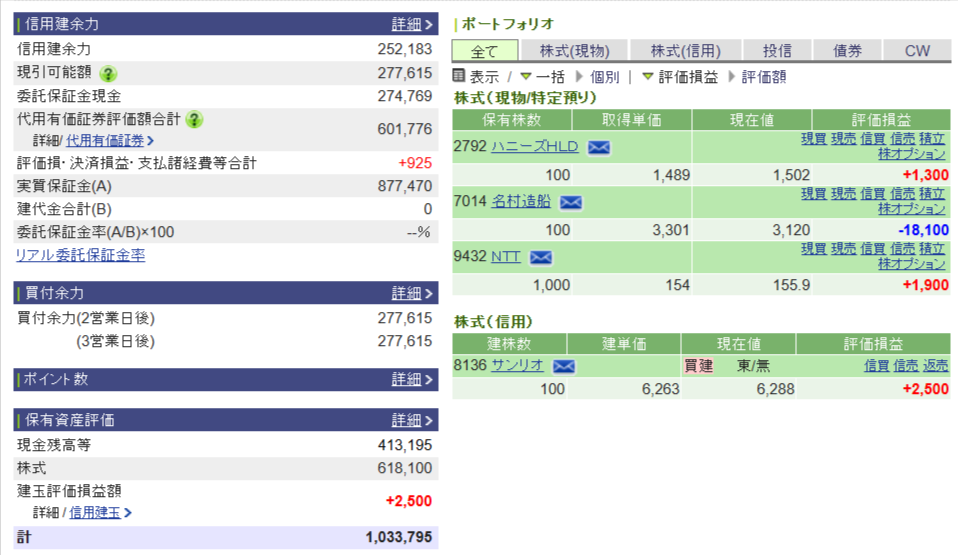Open the 信用建玉 details link
Image resolution: width=958 pixels, height=555 pixels.
pyautogui.click(x=100, y=512)
